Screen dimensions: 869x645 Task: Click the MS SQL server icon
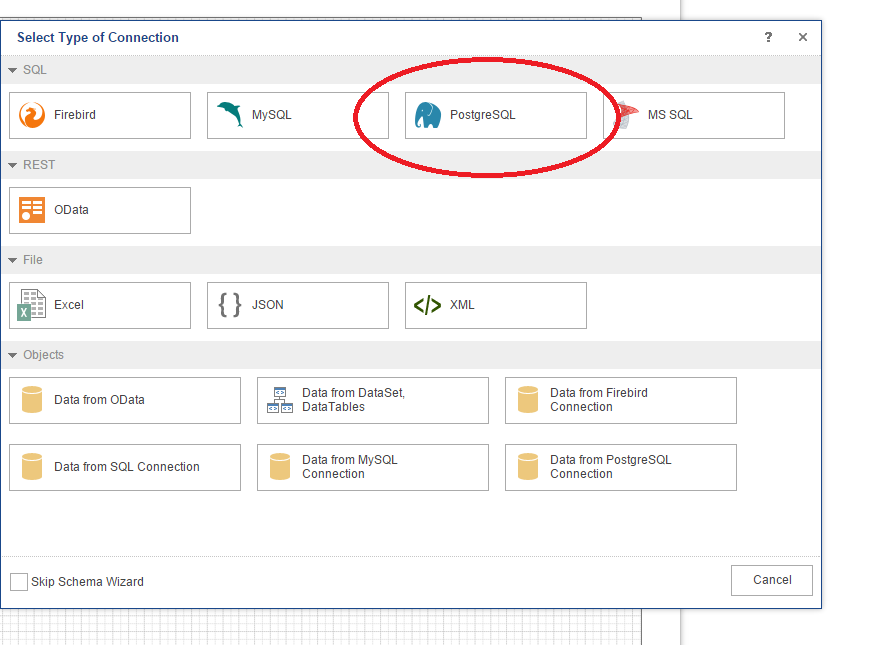626,115
